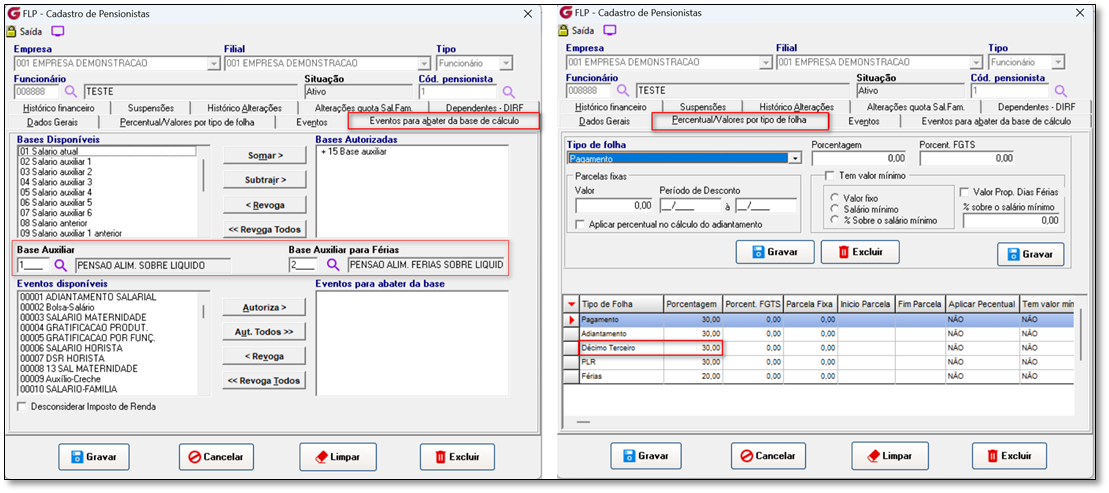1109x493 pixels.
Task: Select the Décimo Terceiro grid row
Action: (x=818, y=347)
